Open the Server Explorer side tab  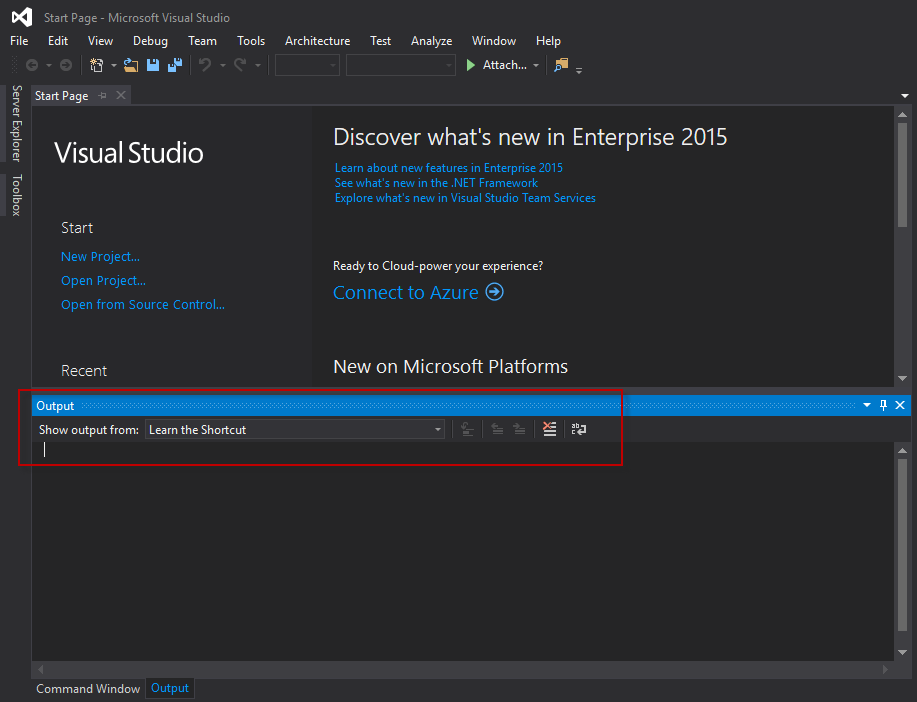coord(16,123)
